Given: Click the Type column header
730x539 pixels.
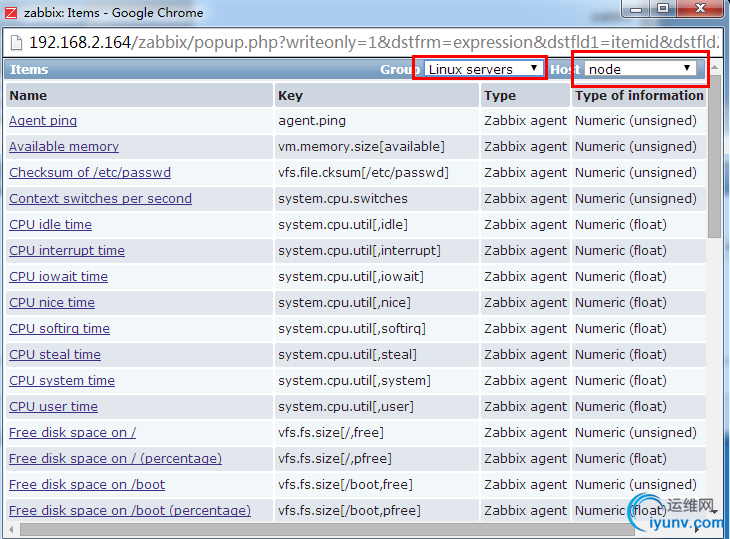Looking at the screenshot, I should pos(526,95).
